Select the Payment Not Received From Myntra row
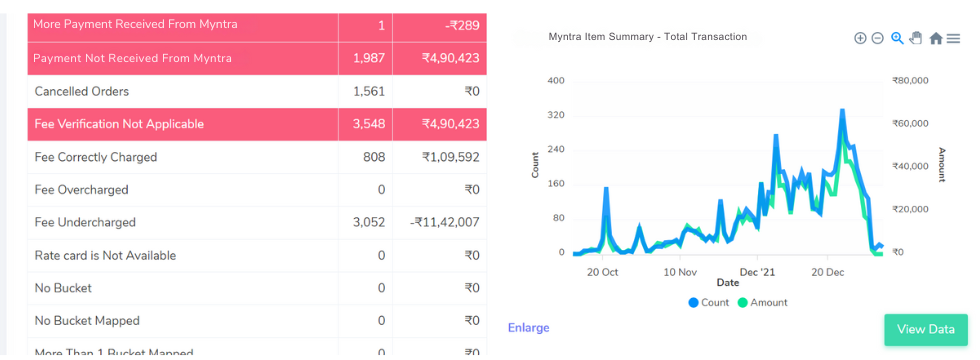 click(x=257, y=59)
